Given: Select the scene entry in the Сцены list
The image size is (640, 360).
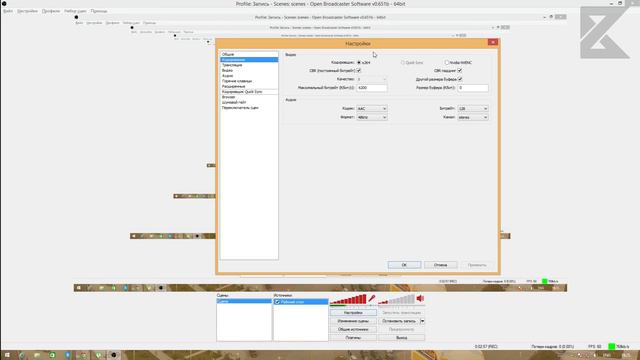Looking at the screenshot, I should pyautogui.click(x=244, y=301).
